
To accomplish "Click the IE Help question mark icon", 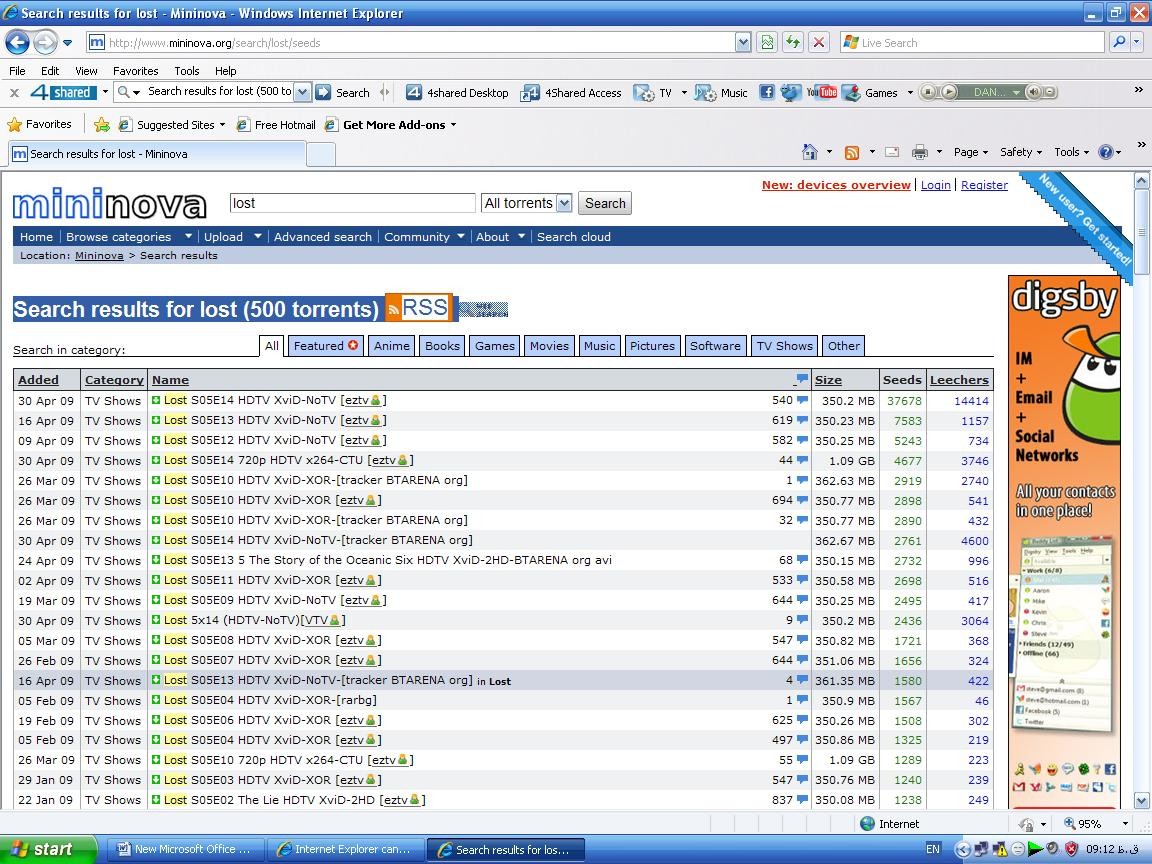I will [x=1105, y=152].
